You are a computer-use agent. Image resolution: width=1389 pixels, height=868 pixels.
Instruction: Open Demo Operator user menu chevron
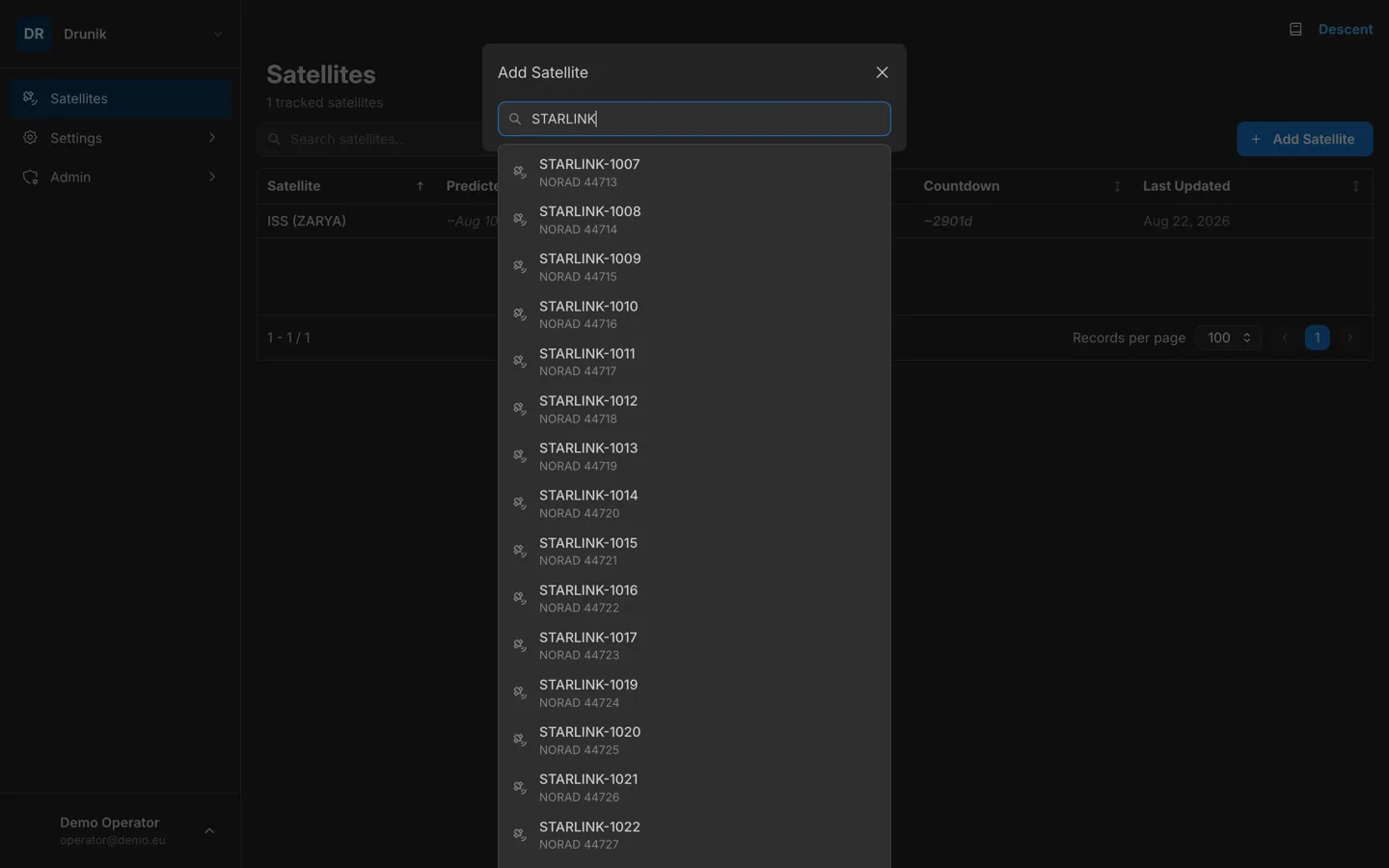click(209, 830)
